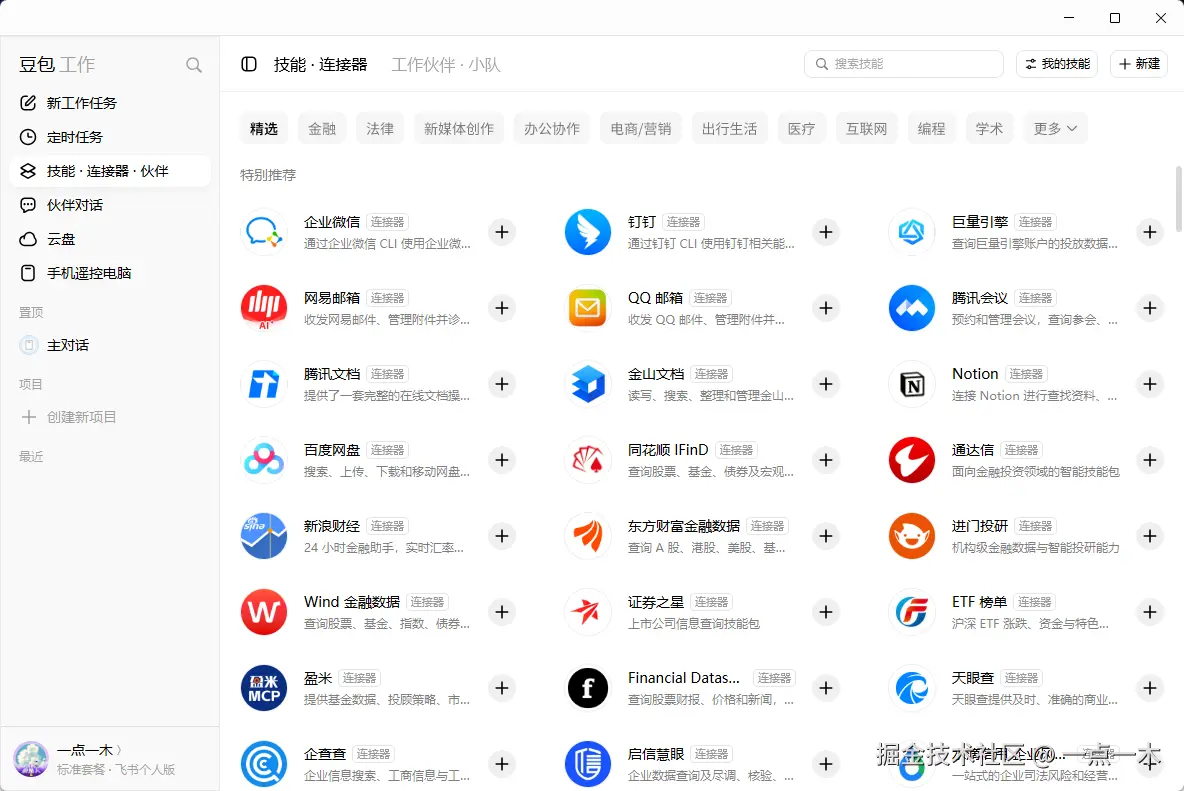Select the 出行生活 category chip
The image size is (1184, 791).
(729, 128)
